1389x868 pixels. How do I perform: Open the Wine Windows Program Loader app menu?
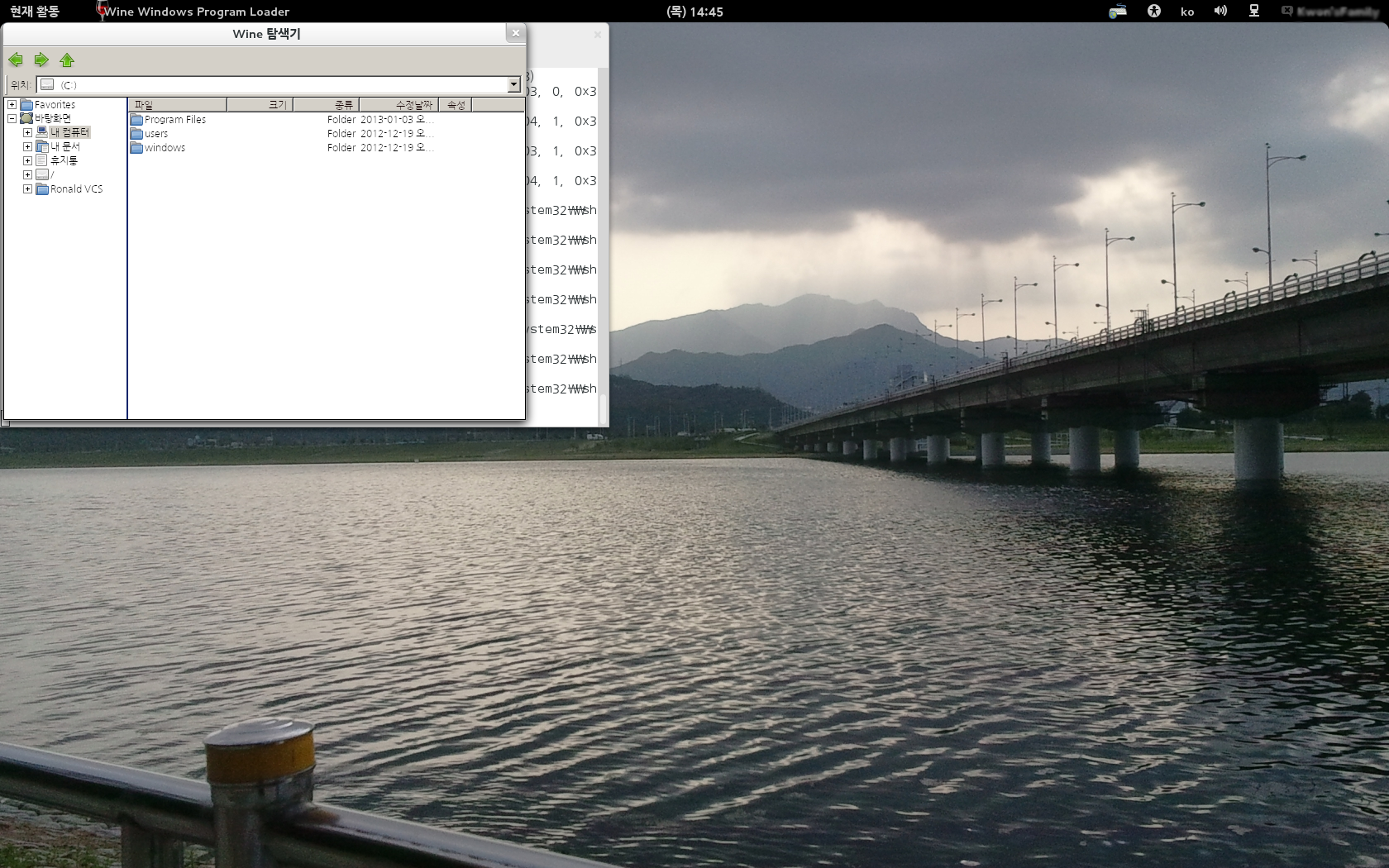[x=193, y=12]
